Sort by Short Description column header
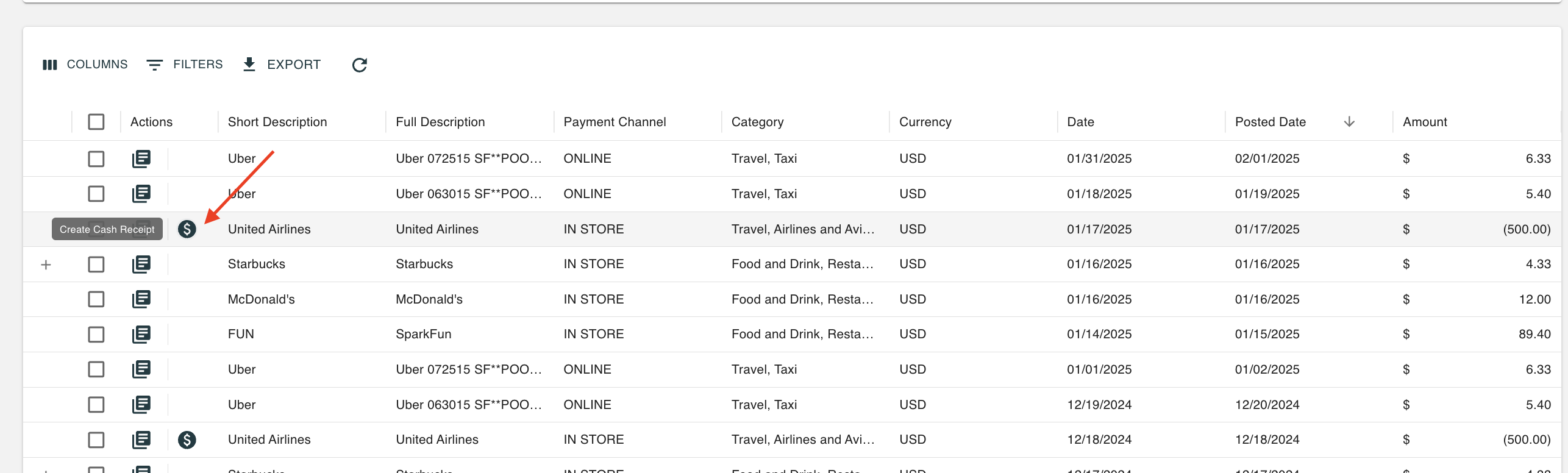The height and width of the screenshot is (473, 1568). coord(277,122)
